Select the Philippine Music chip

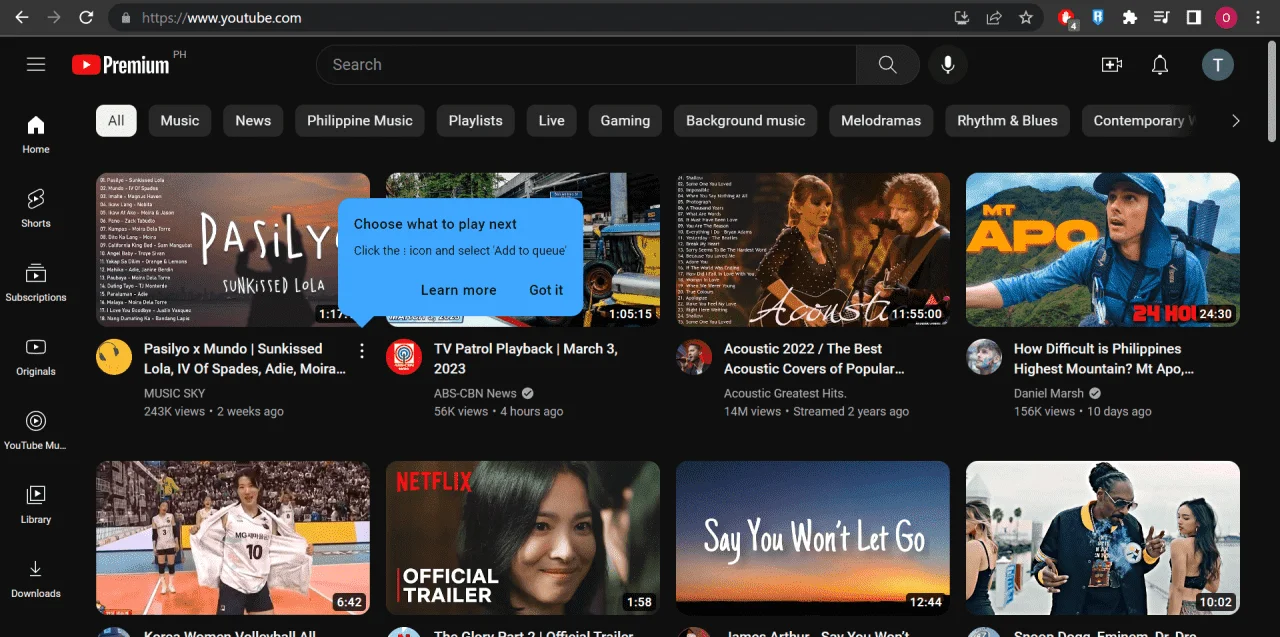360,121
